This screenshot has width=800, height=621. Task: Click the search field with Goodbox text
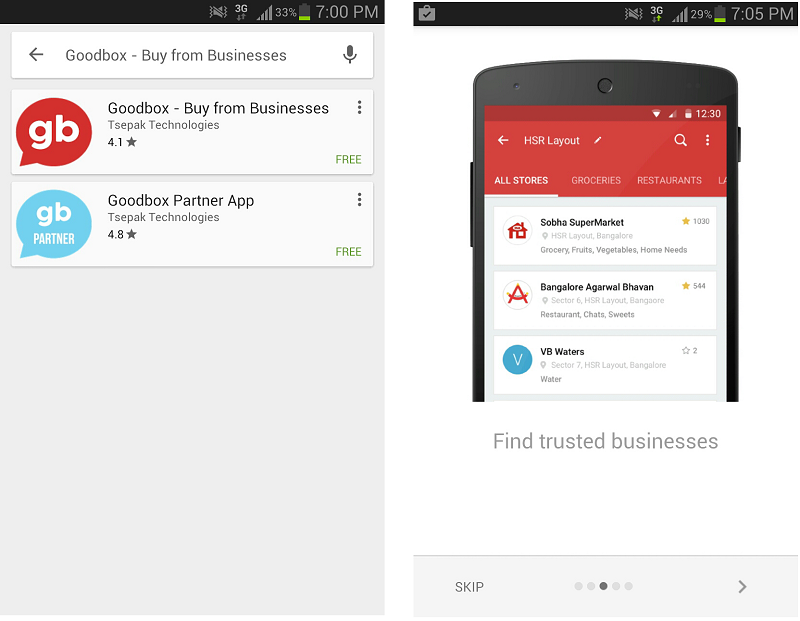[x=192, y=55]
